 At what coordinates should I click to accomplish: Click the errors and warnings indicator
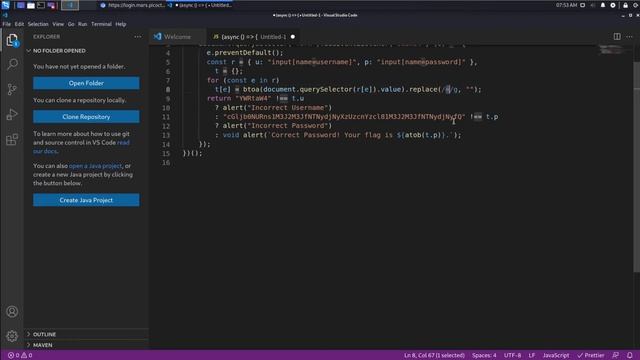pos(20,356)
